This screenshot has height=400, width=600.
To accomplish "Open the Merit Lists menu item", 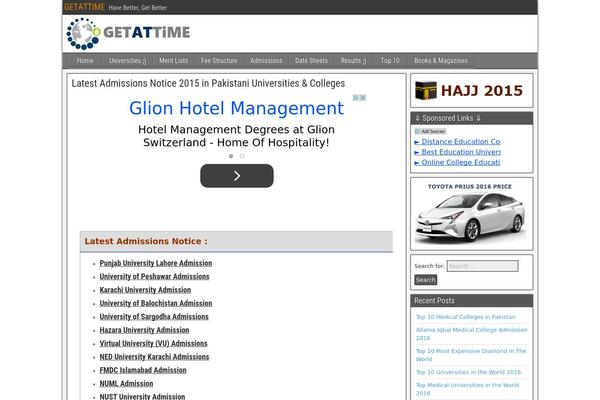I will pos(173,61).
